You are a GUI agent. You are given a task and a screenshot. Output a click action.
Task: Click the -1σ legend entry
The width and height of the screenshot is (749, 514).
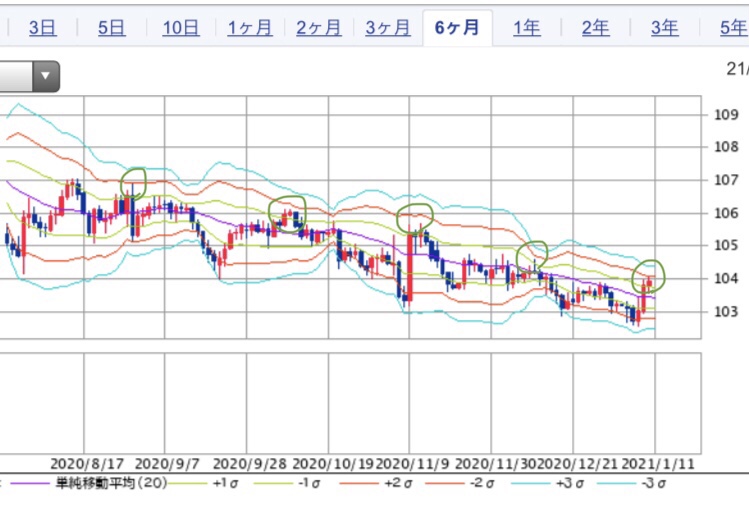288,483
